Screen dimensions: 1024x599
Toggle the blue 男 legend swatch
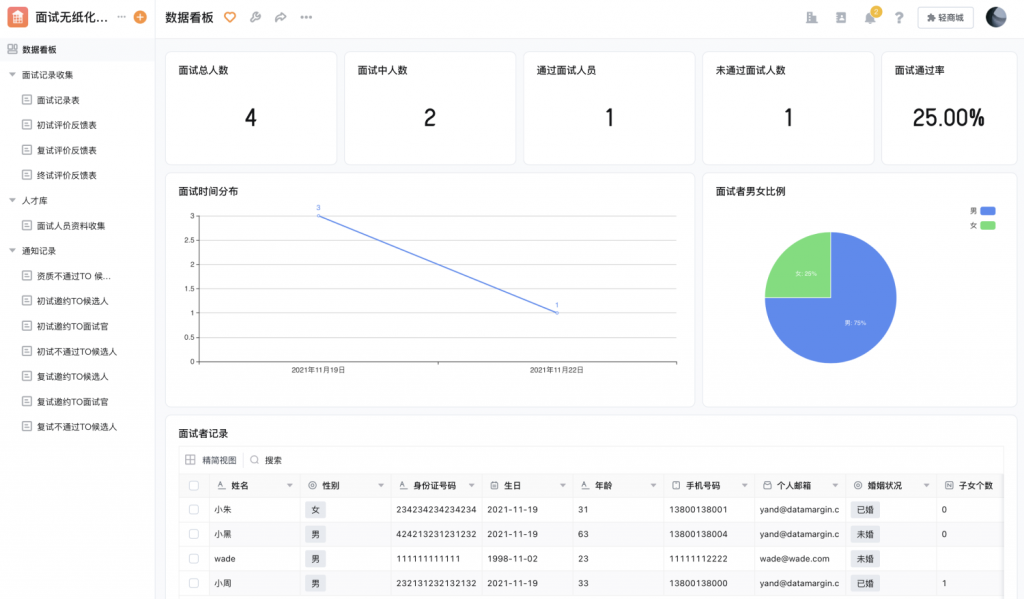coord(988,211)
